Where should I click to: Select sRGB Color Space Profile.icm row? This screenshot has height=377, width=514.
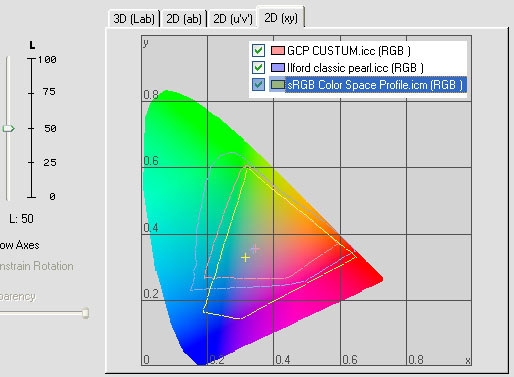point(375,85)
